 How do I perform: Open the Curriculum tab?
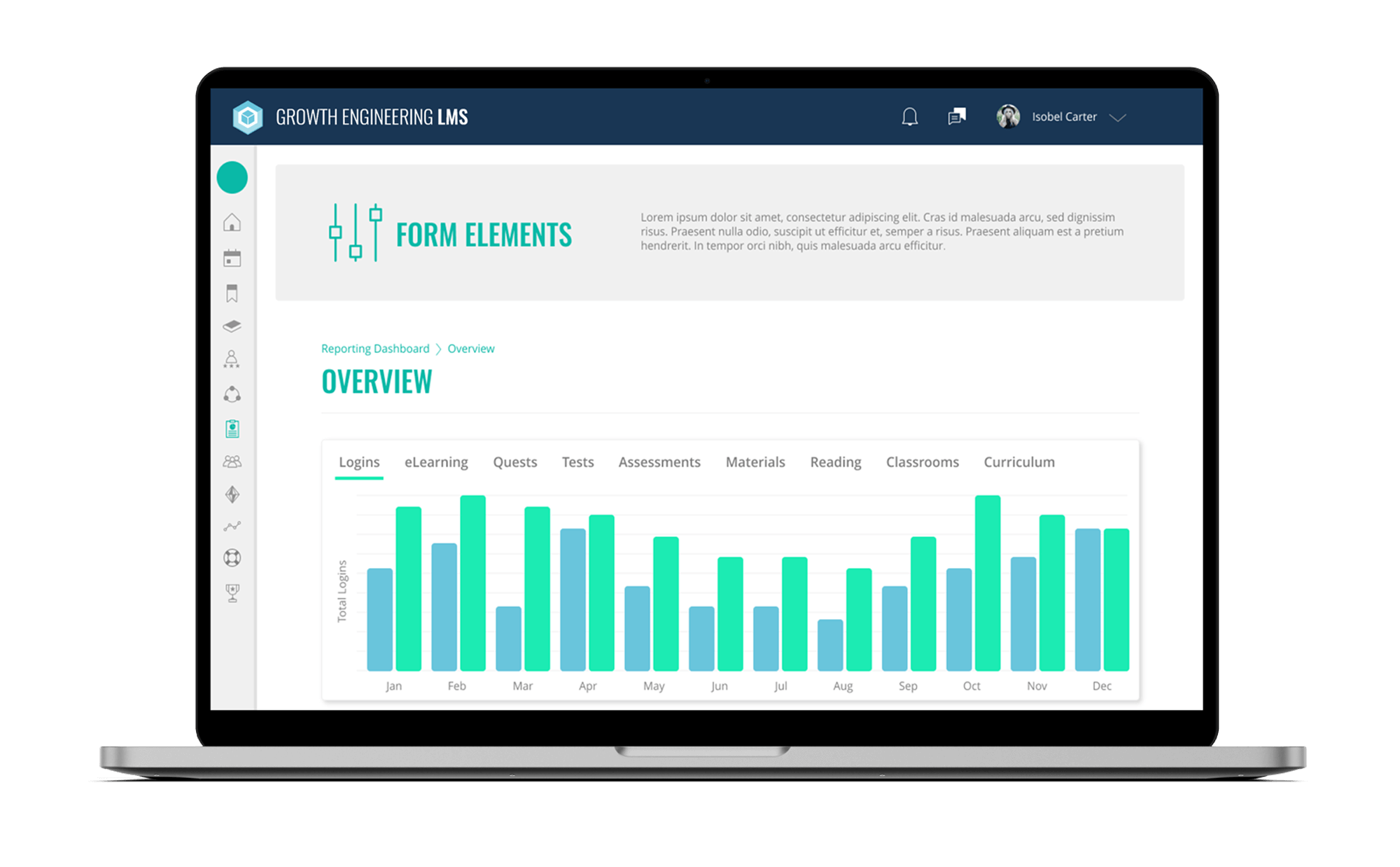point(1018,462)
